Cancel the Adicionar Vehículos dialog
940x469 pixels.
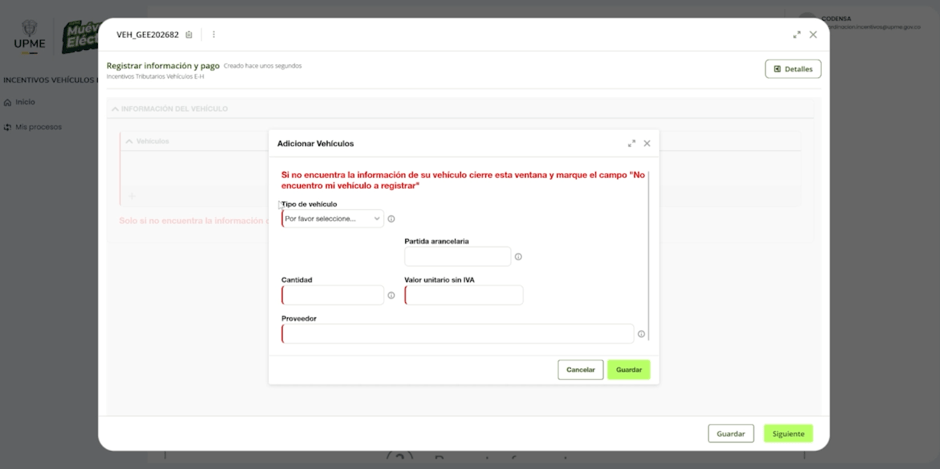click(580, 370)
